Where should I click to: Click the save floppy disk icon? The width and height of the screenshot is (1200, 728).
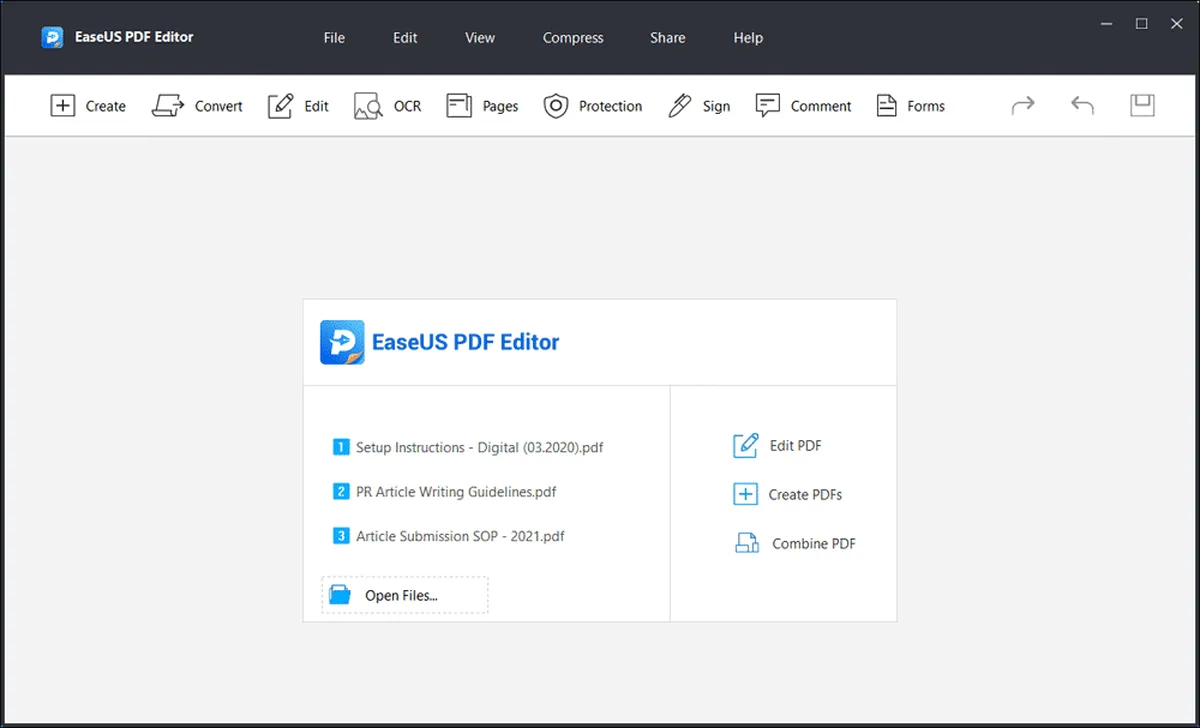[1143, 105]
